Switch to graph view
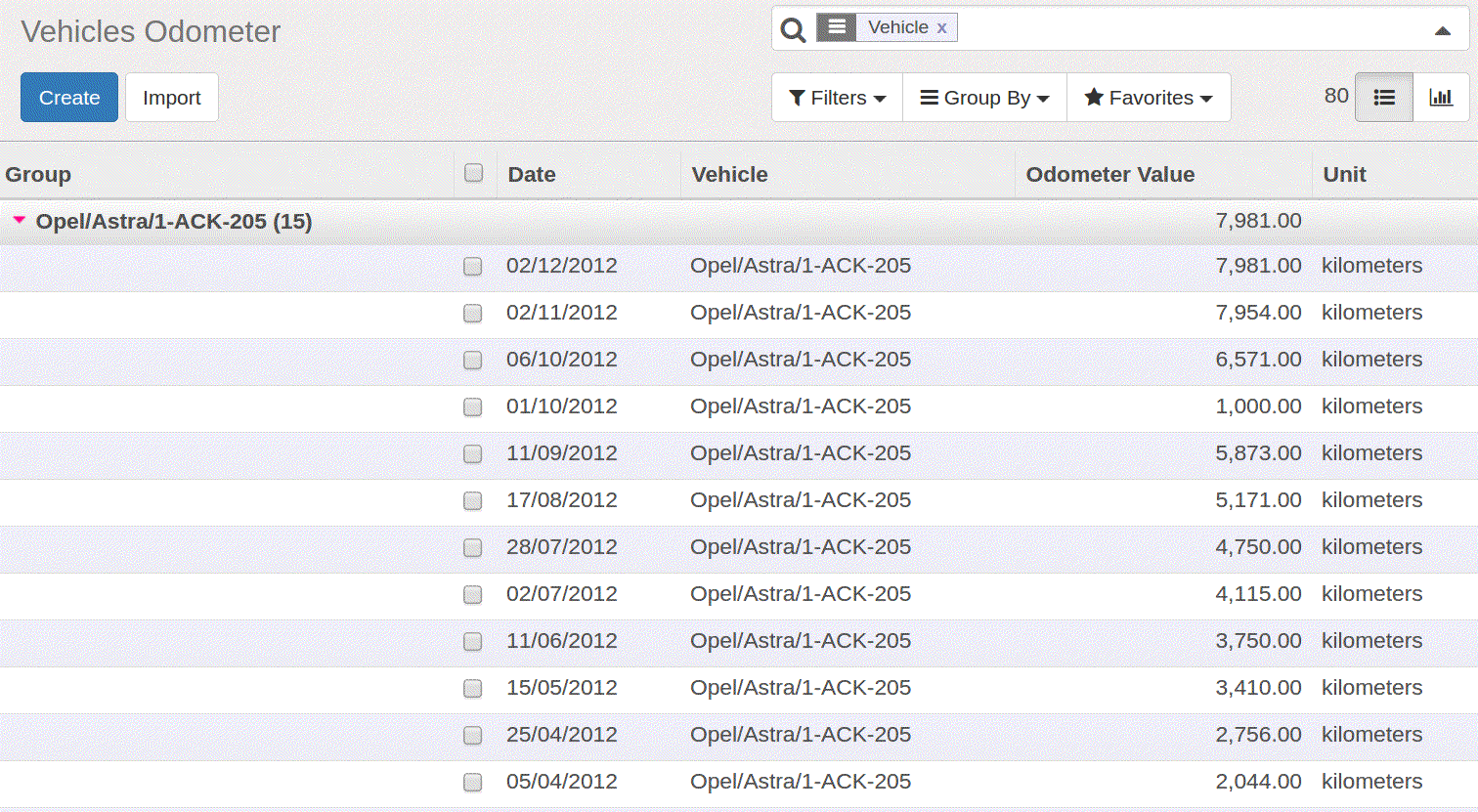The image size is (1478, 812). point(1441,97)
